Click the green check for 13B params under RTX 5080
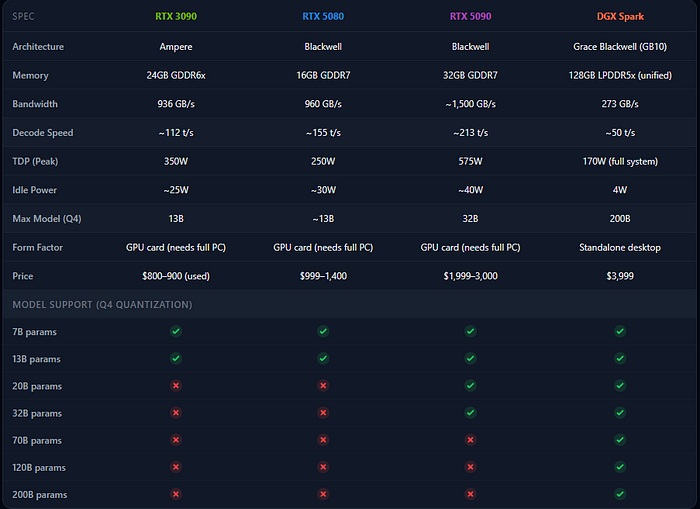This screenshot has width=700, height=509. [x=323, y=358]
